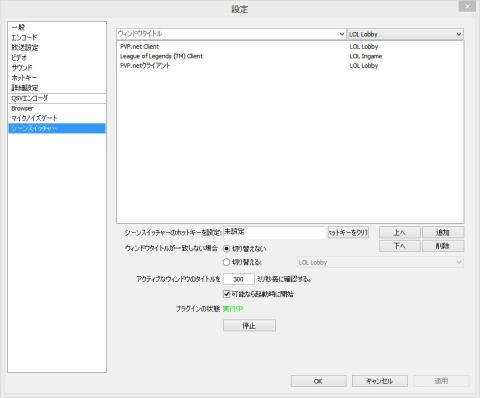This screenshot has width=480, height=398.
Task: Click the 300 millisecond interval field
Action: [x=239, y=279]
